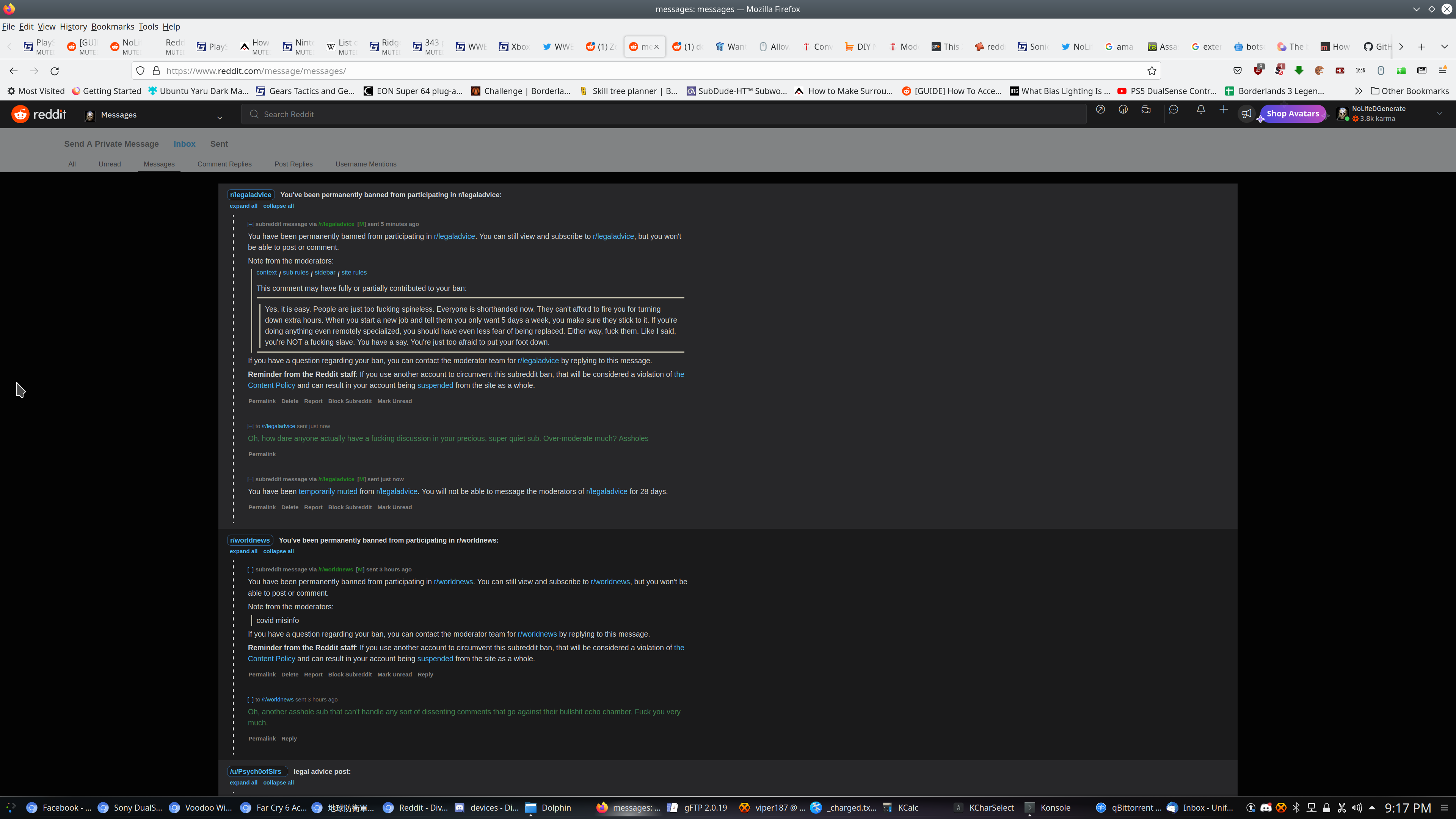
Task: Click the Reddit chat bubble icon
Action: coord(1174,110)
